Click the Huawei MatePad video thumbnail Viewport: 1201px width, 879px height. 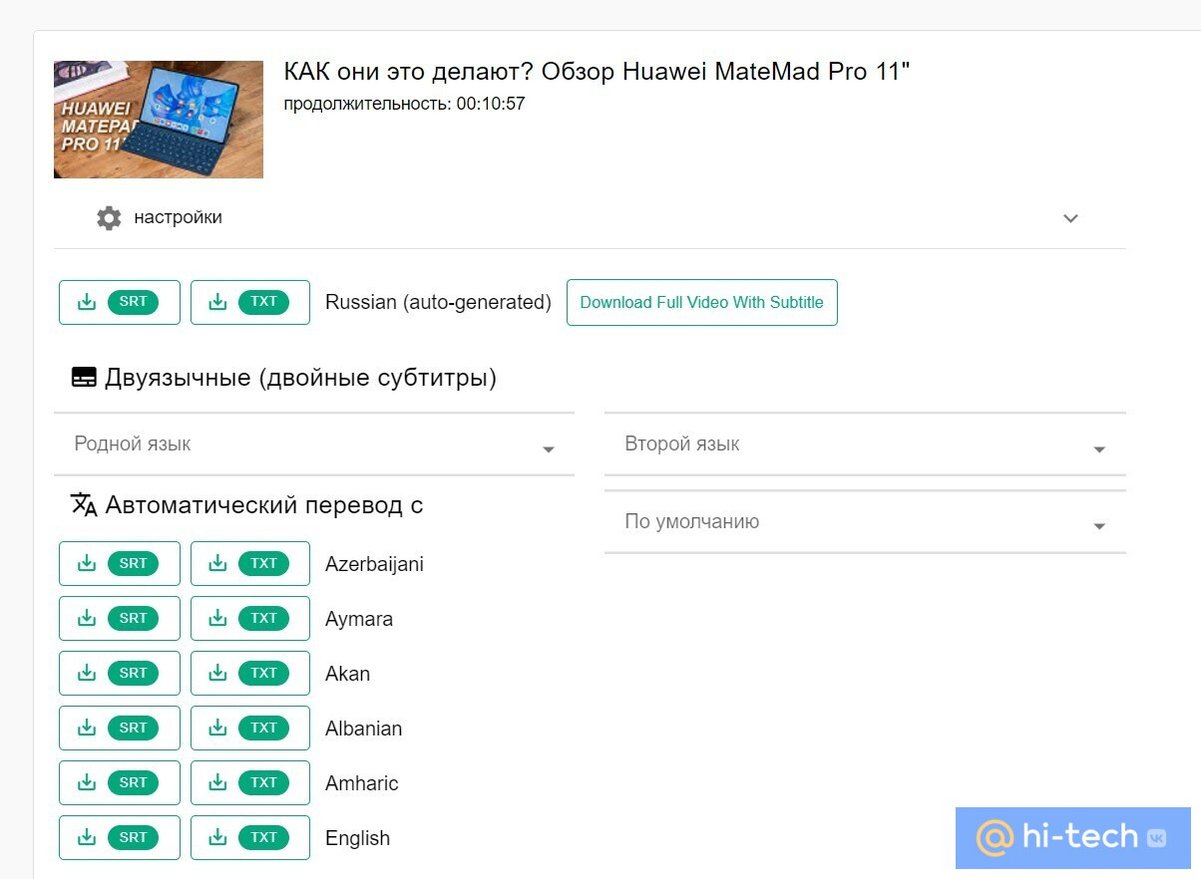(x=158, y=119)
